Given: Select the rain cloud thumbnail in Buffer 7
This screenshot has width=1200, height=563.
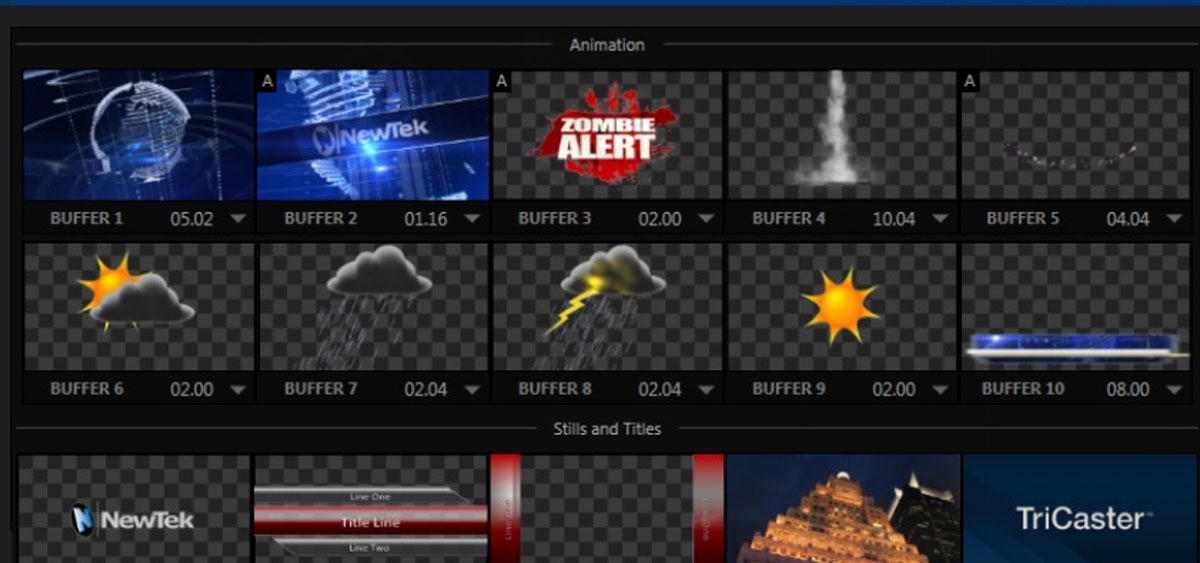Looking at the screenshot, I should point(372,306).
